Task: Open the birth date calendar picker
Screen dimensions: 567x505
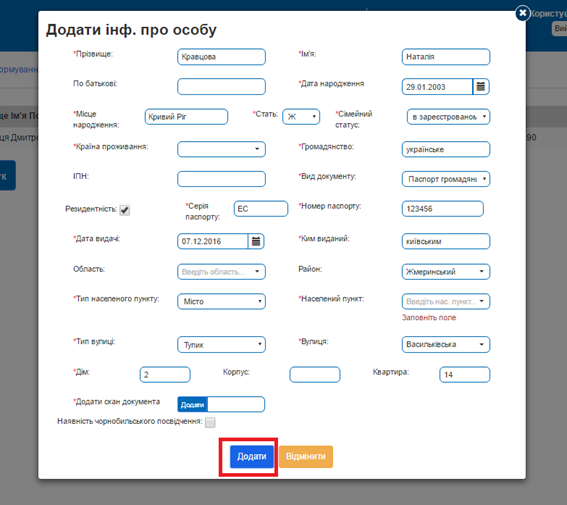Action: coord(481,87)
